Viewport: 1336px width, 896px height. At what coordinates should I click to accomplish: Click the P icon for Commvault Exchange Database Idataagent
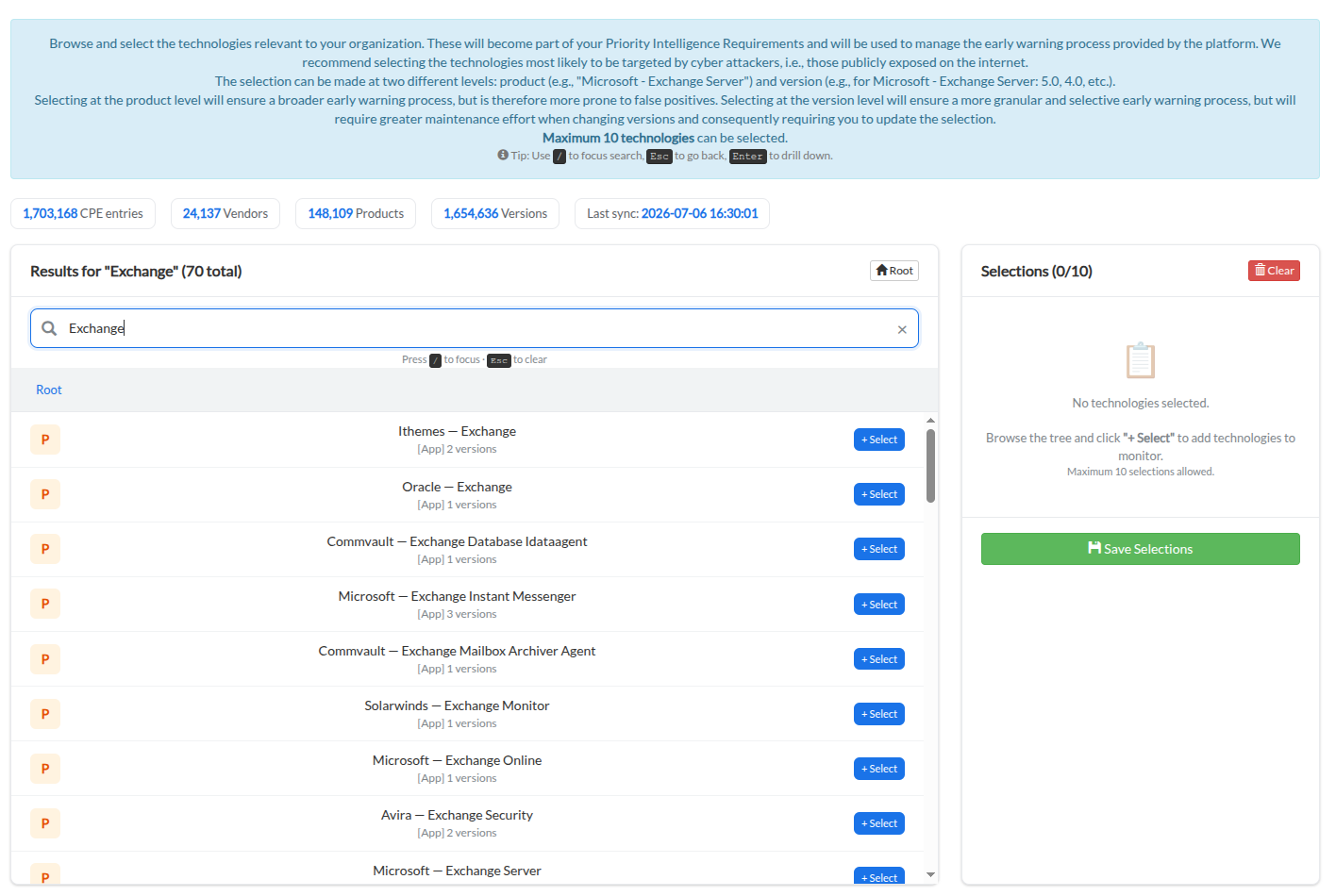[x=45, y=549]
